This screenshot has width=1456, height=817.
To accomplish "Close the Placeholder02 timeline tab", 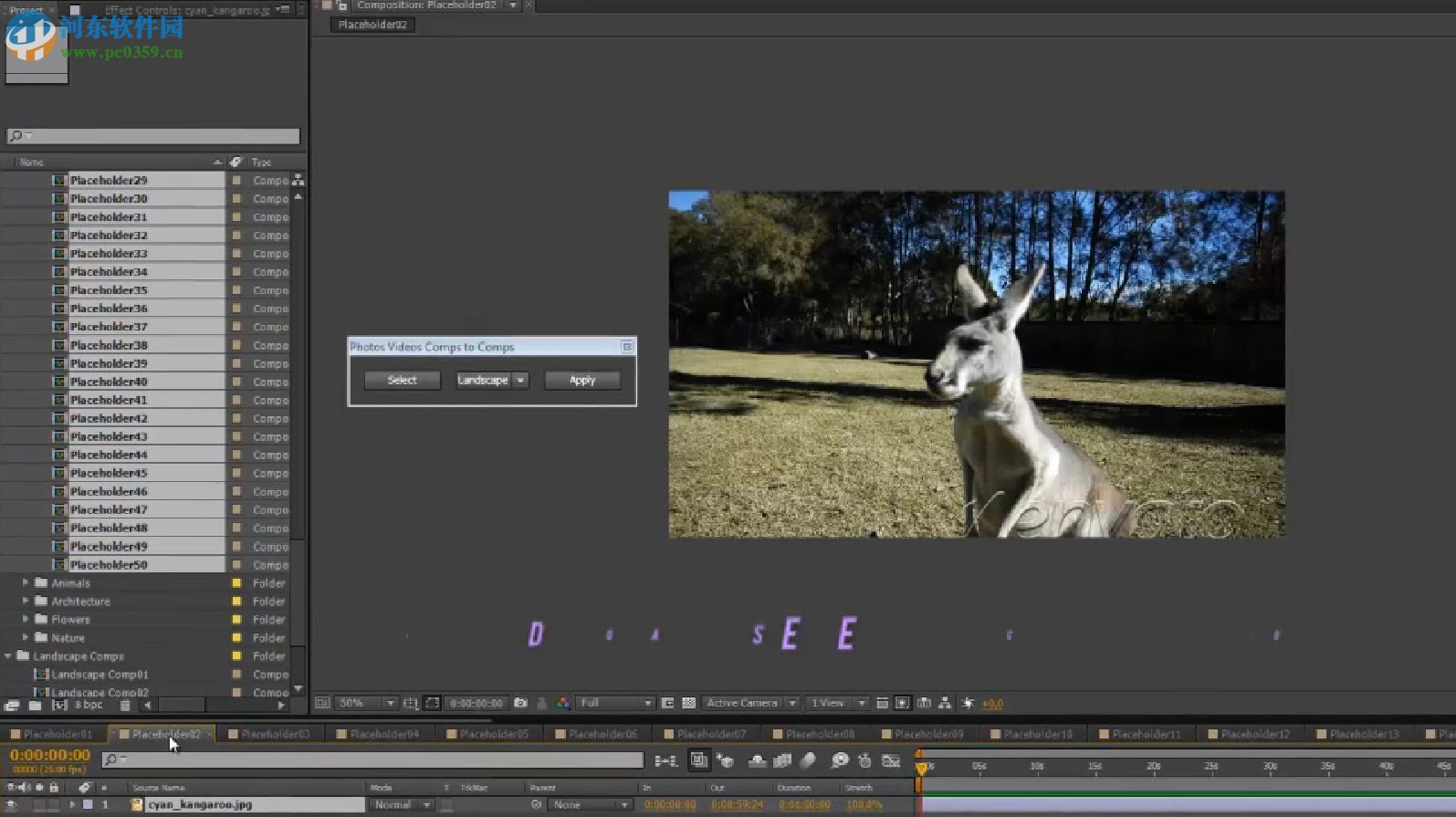I will [x=209, y=734].
